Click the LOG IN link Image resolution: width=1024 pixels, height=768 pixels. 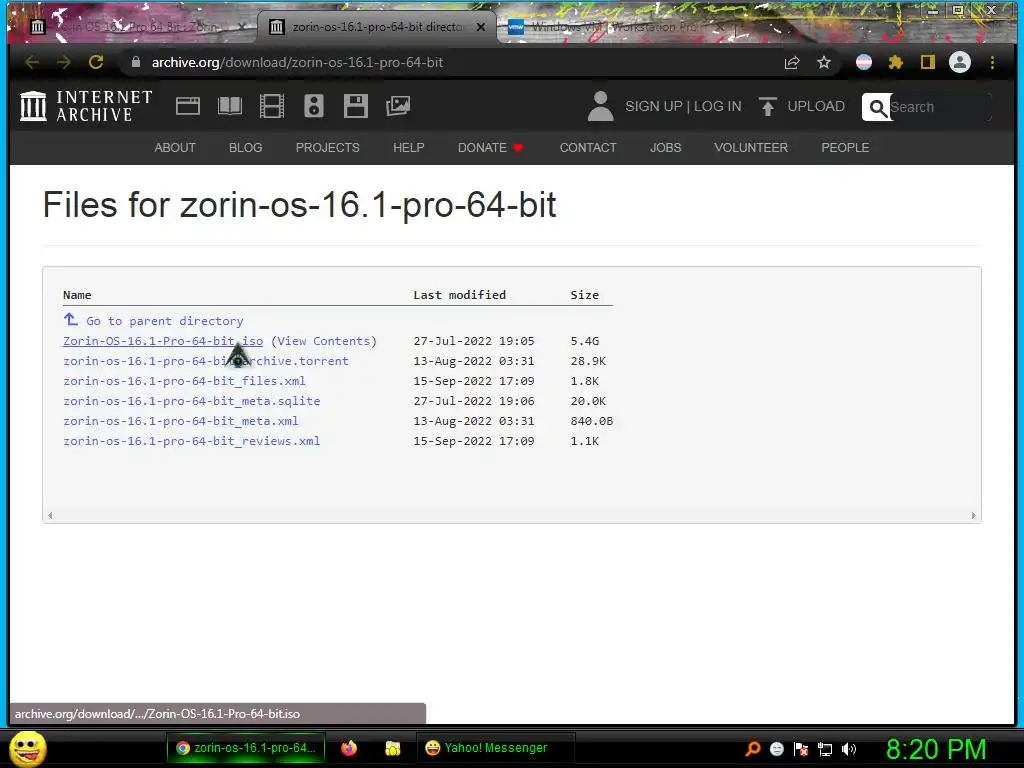(x=718, y=106)
